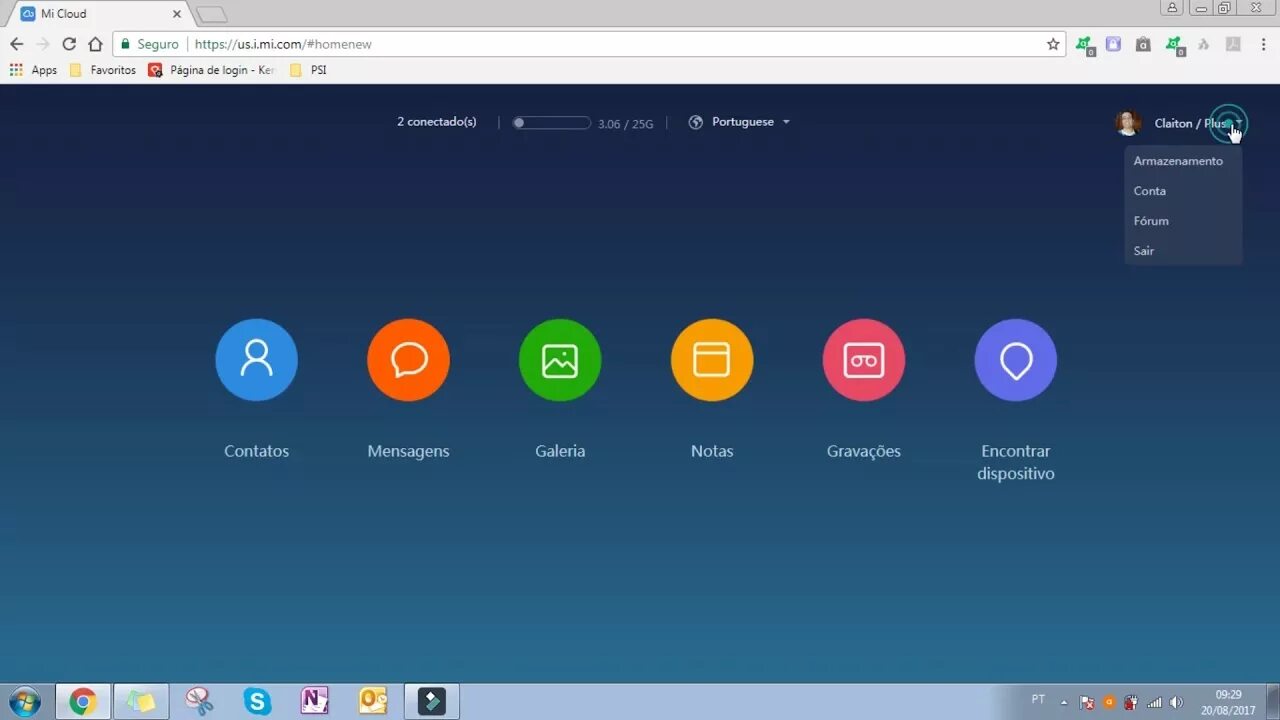
Task: Close the Mi Cloud tab
Action: (x=176, y=14)
